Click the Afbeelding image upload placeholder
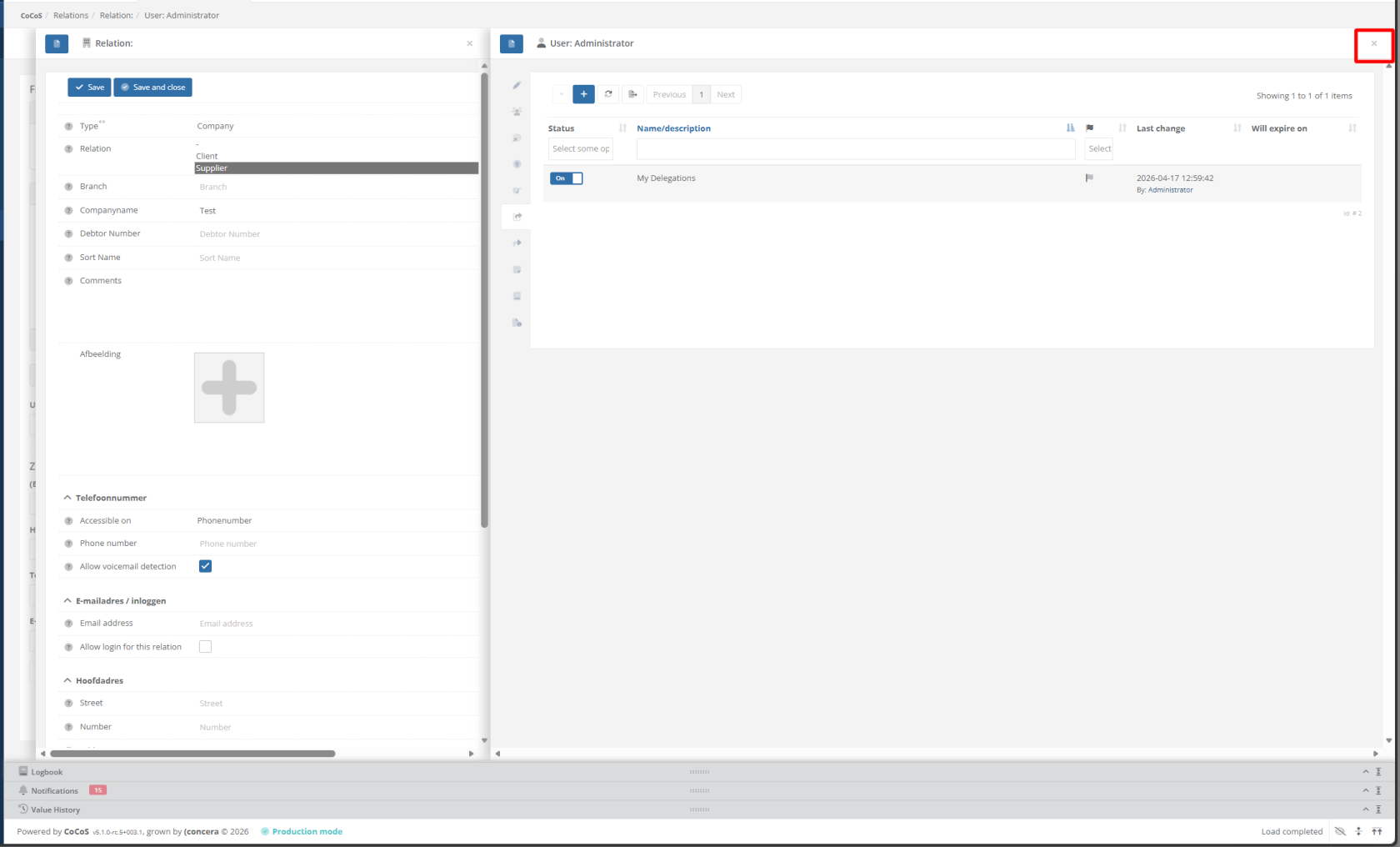The height and width of the screenshot is (847, 1400). [229, 388]
